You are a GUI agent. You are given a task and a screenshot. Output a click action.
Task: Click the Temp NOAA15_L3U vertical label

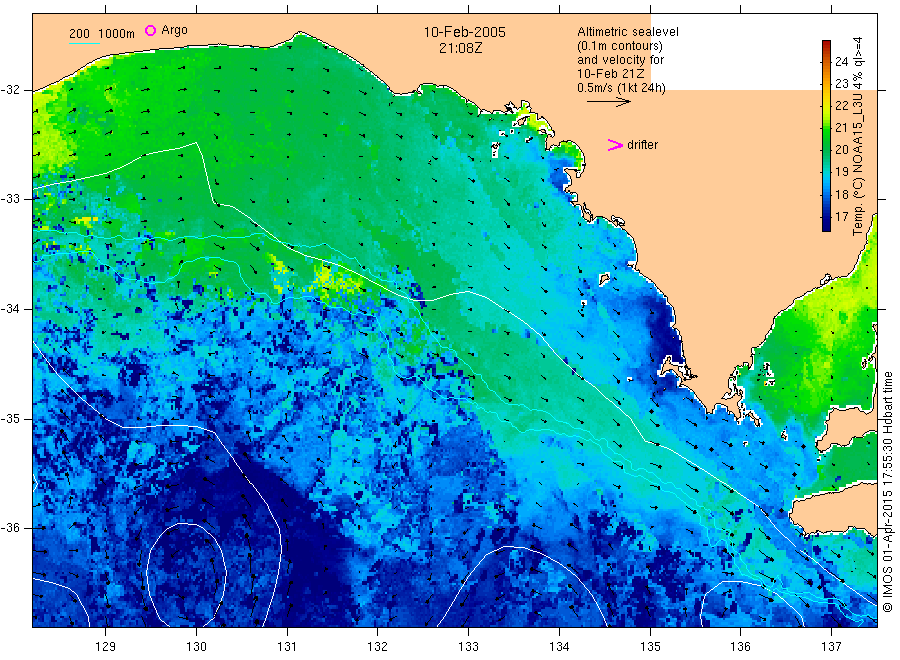[x=858, y=137]
